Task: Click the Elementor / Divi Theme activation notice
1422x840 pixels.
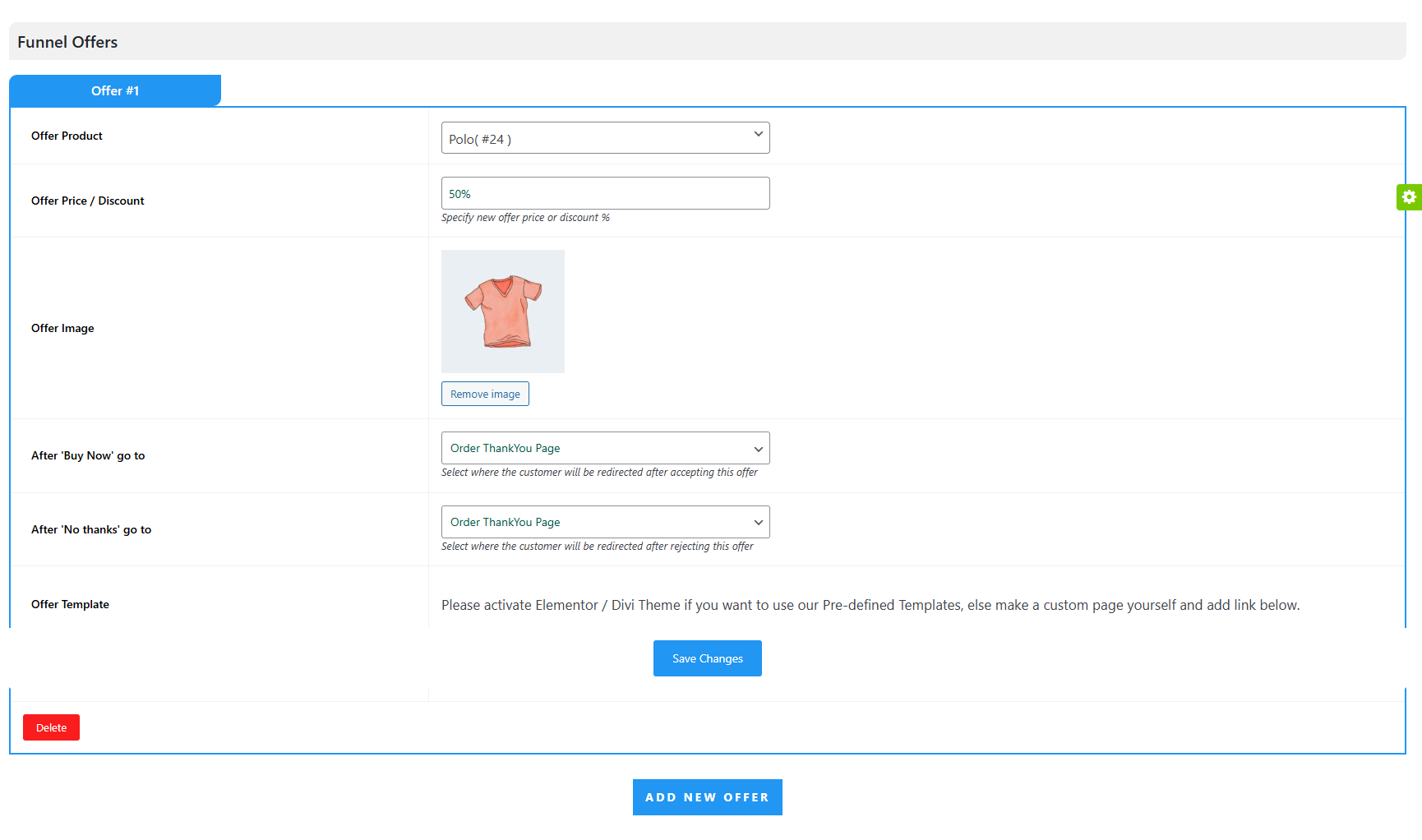Action: point(870,605)
